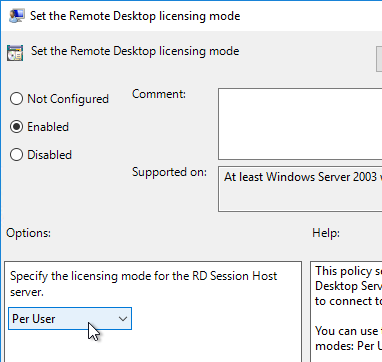
Task: Click the Help description text pane
Action: point(346,312)
